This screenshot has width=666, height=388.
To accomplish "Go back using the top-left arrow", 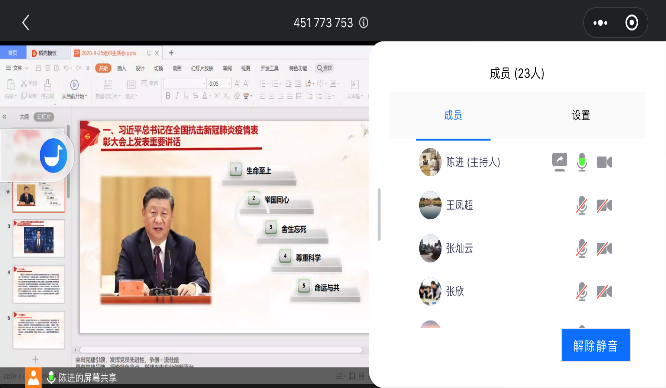I will click(26, 23).
